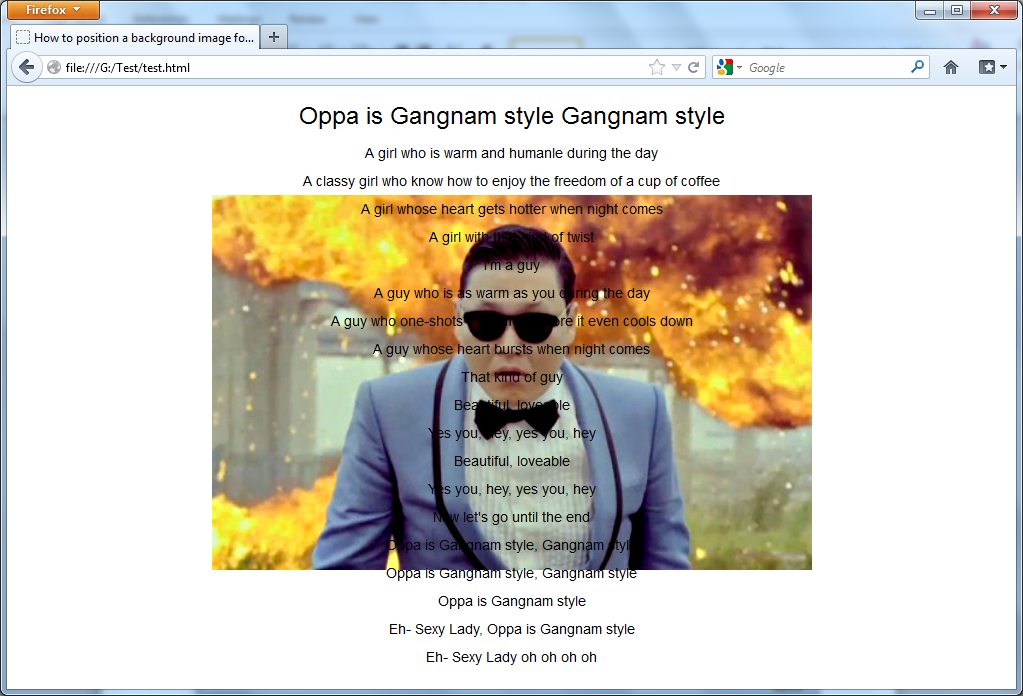The image size is (1023, 696).
Task: Select the 'How to position a background image' tab
Action: [135, 37]
